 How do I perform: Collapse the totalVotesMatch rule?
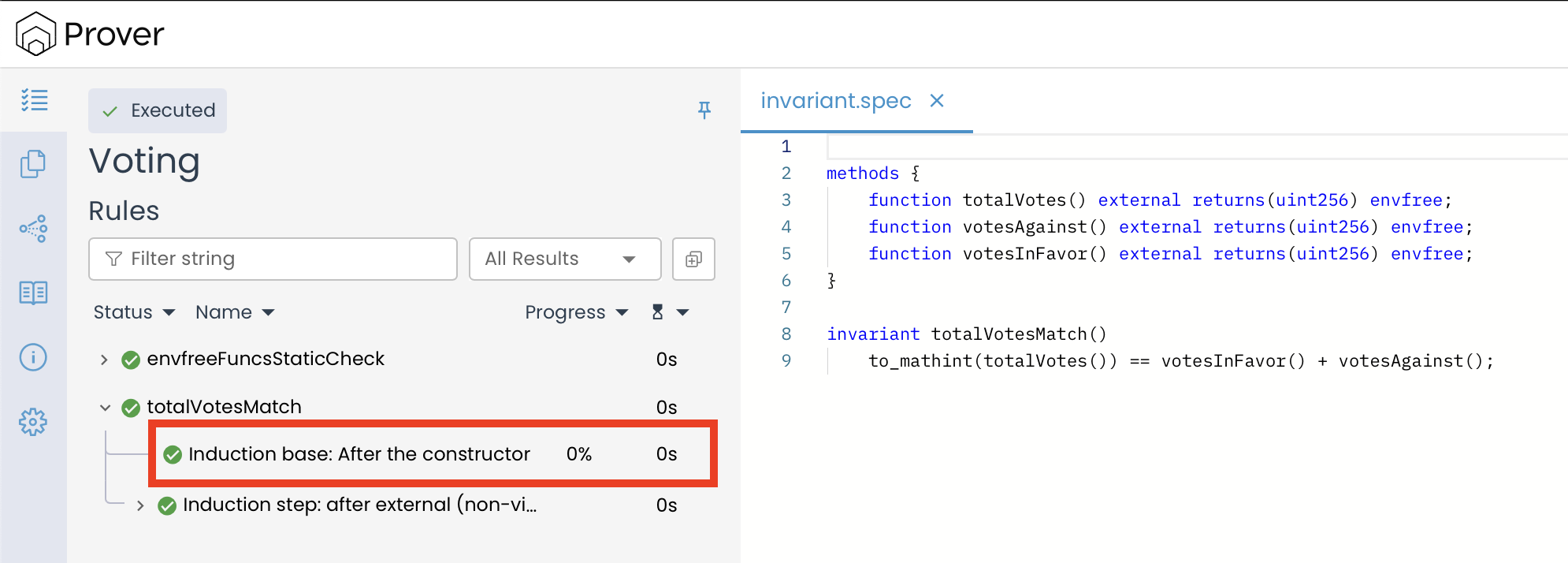tap(105, 408)
